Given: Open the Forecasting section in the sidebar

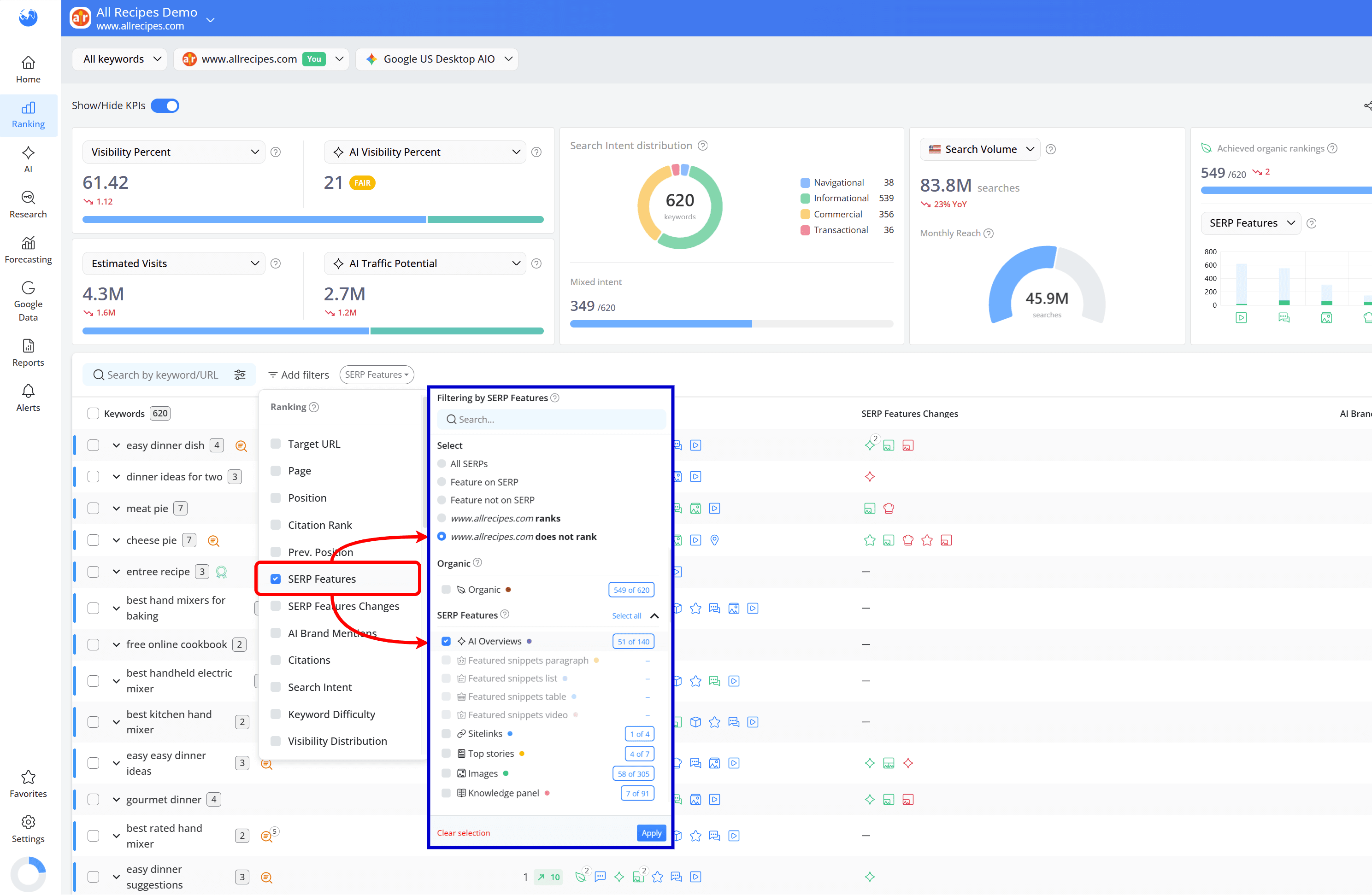Looking at the screenshot, I should pyautogui.click(x=28, y=250).
